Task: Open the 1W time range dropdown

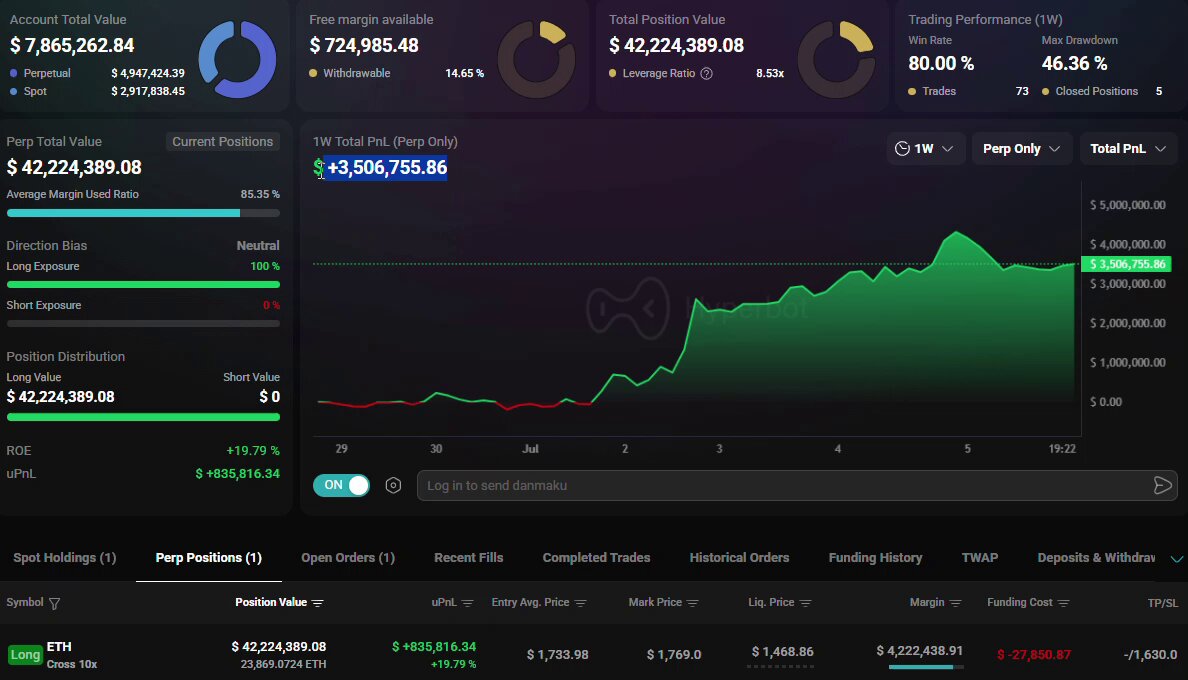Action: tap(924, 148)
